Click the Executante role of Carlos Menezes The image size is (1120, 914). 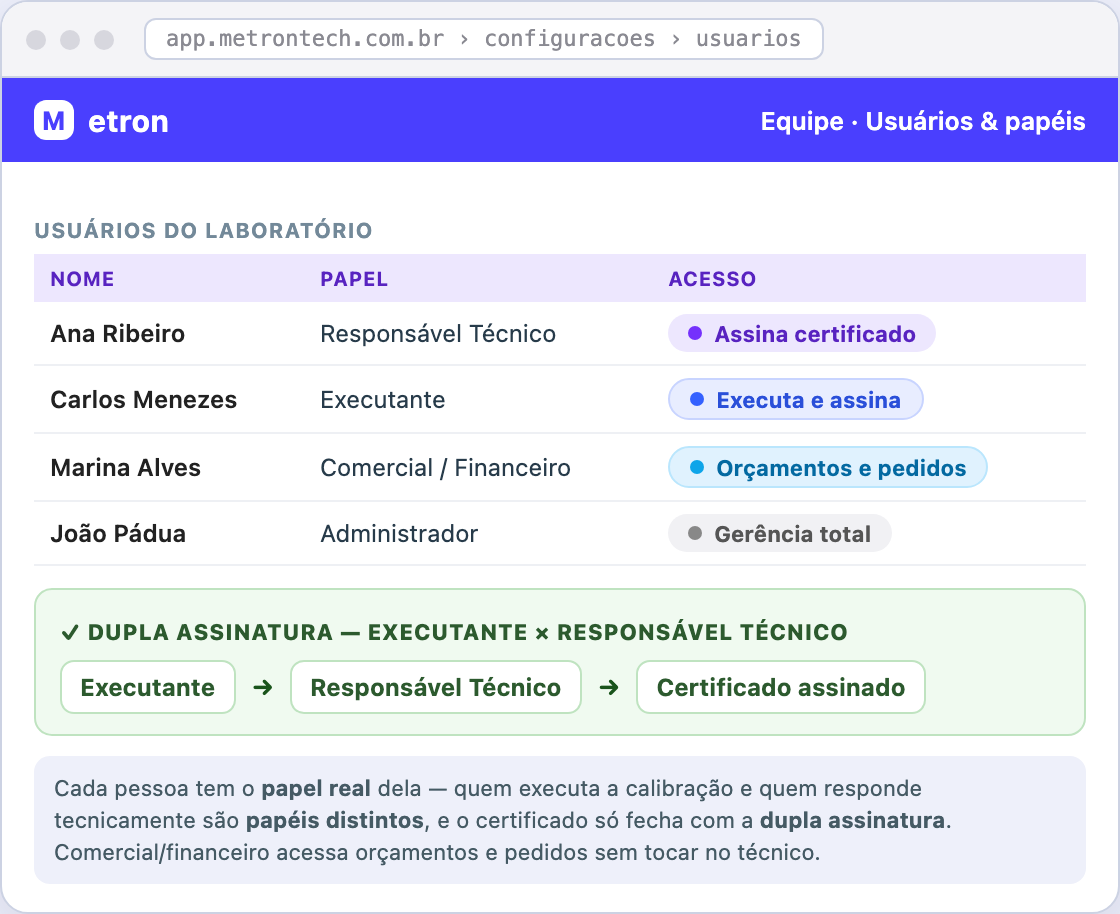[383, 399]
